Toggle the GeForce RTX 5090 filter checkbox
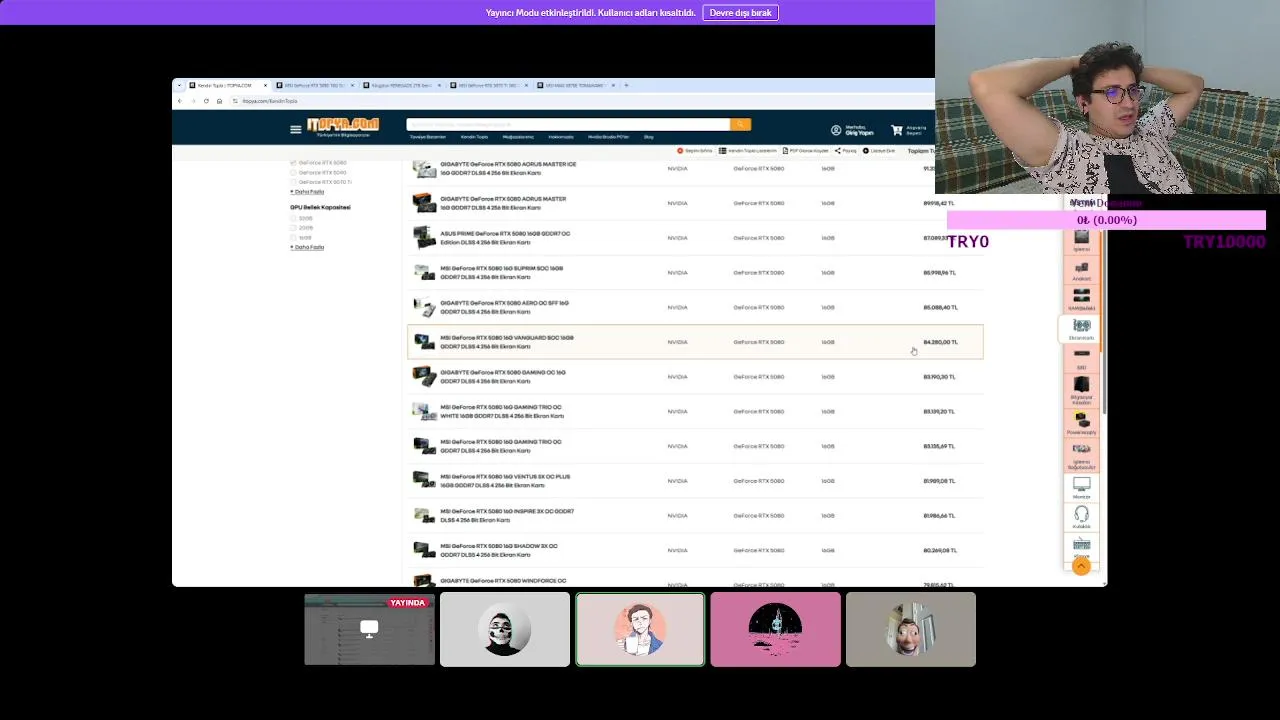The height and width of the screenshot is (720, 1280). (x=293, y=172)
